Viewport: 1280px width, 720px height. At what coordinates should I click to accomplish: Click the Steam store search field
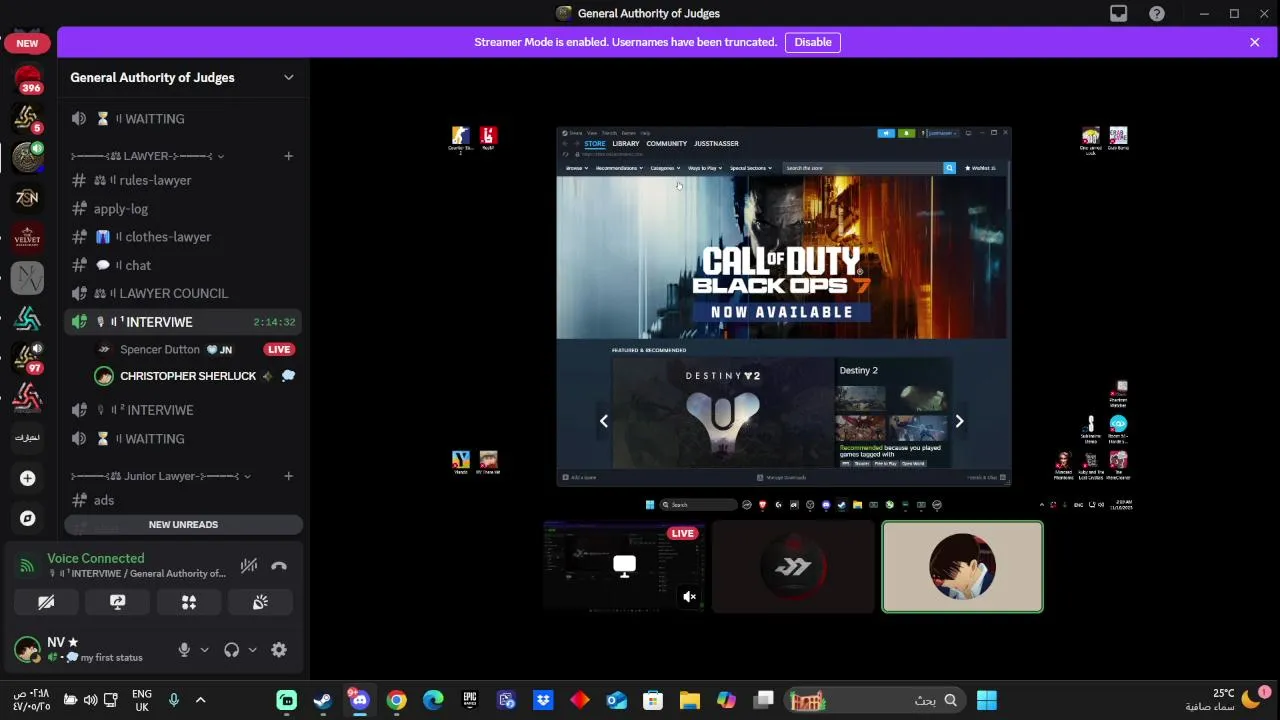pos(863,168)
